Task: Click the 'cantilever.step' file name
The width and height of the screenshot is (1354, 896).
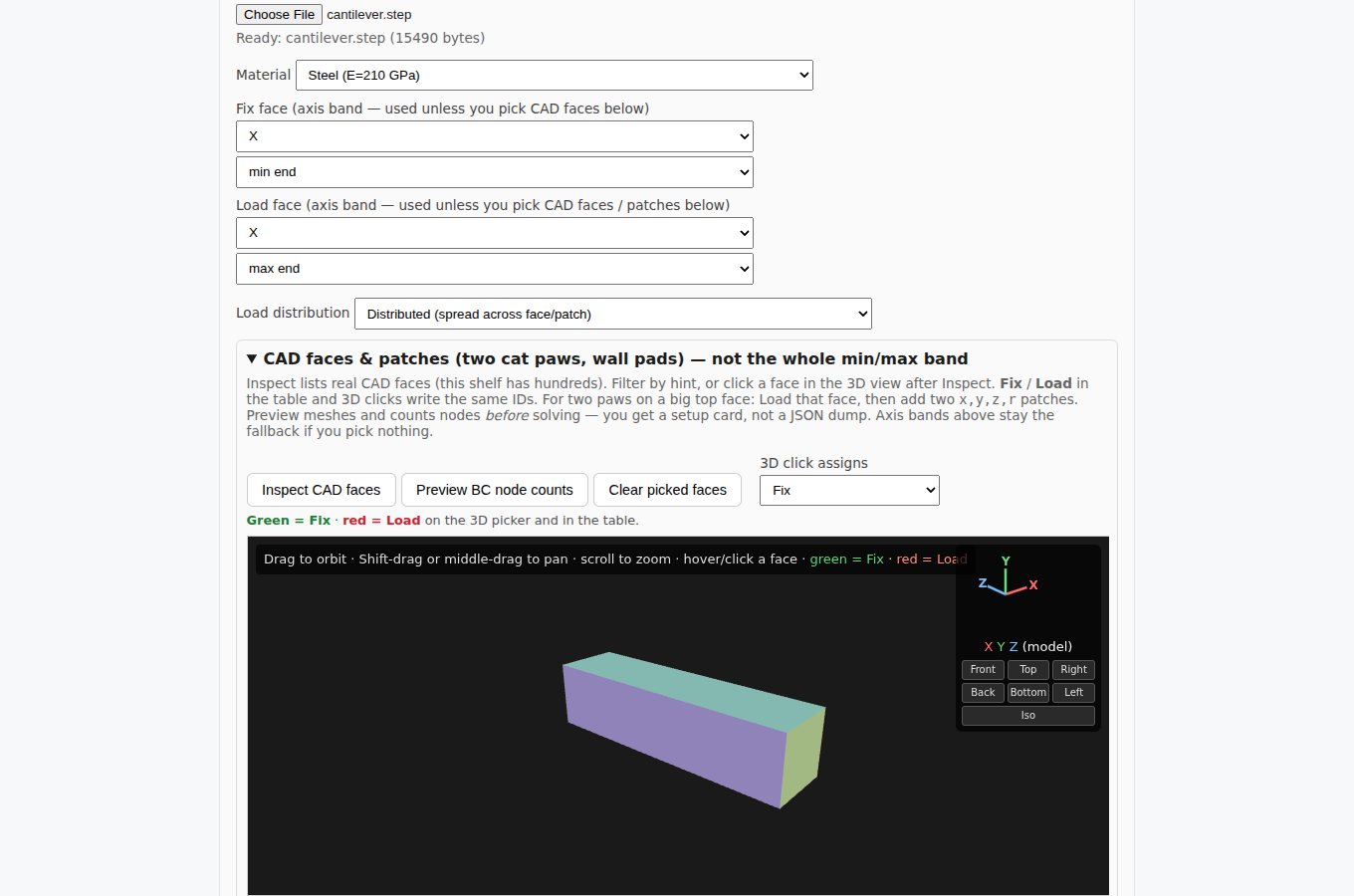Action: (369, 15)
